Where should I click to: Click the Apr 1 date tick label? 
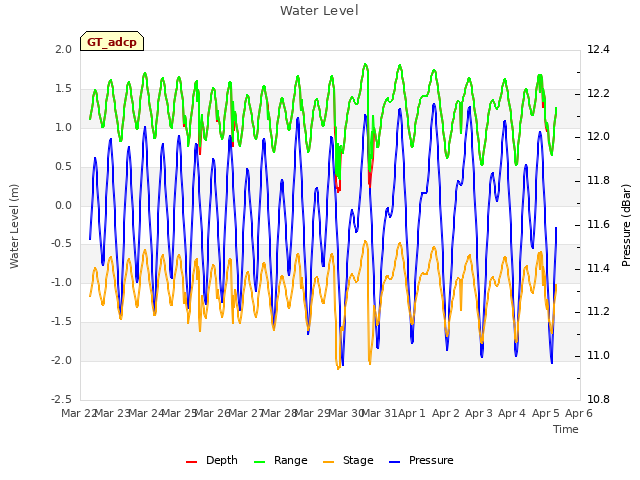[x=412, y=413]
